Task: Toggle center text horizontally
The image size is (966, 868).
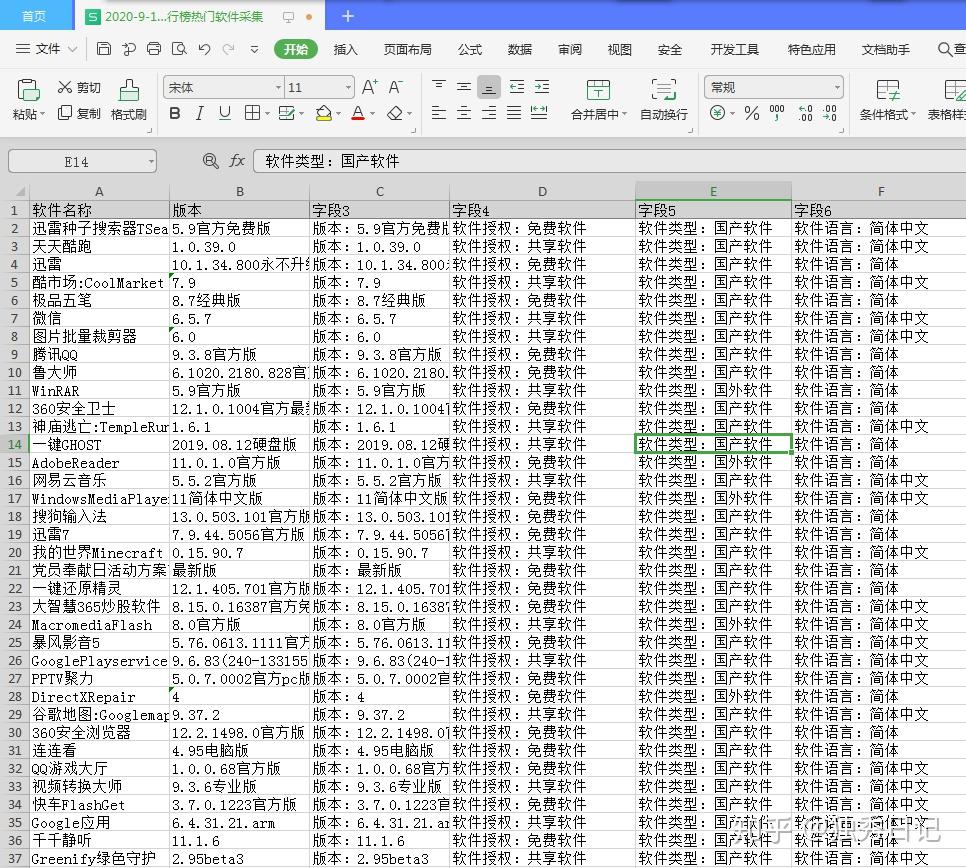Action: 464,112
